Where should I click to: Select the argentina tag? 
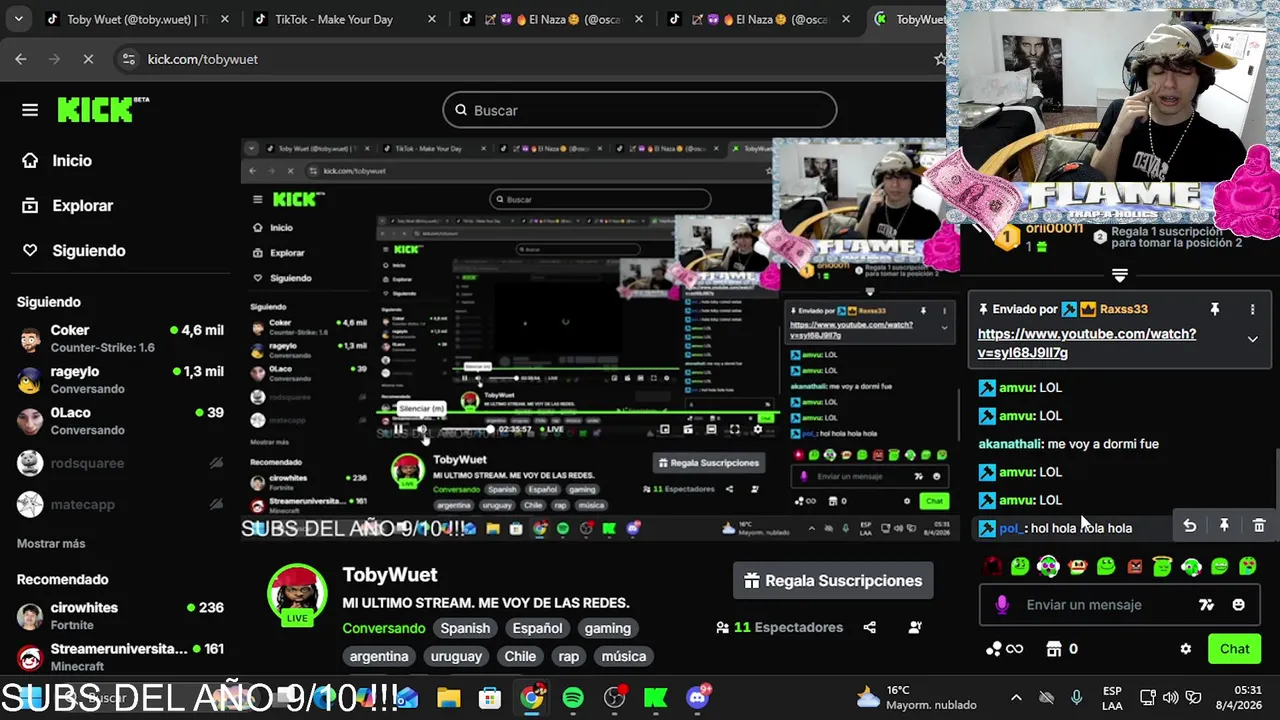pos(379,656)
